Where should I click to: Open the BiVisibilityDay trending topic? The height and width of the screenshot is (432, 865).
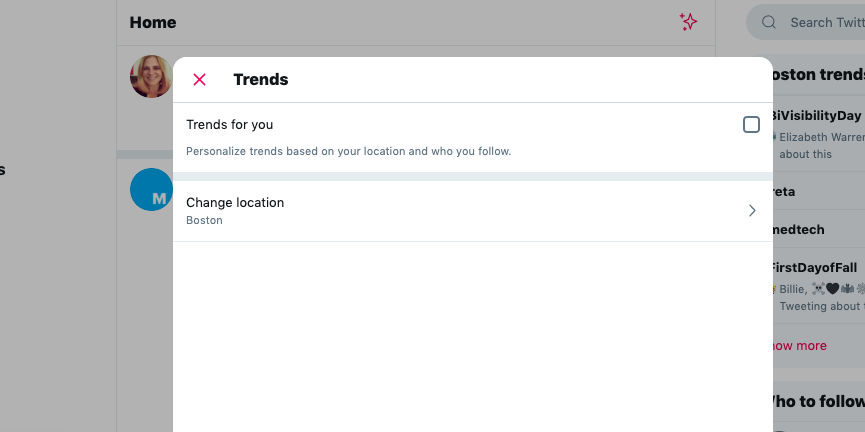click(x=817, y=116)
